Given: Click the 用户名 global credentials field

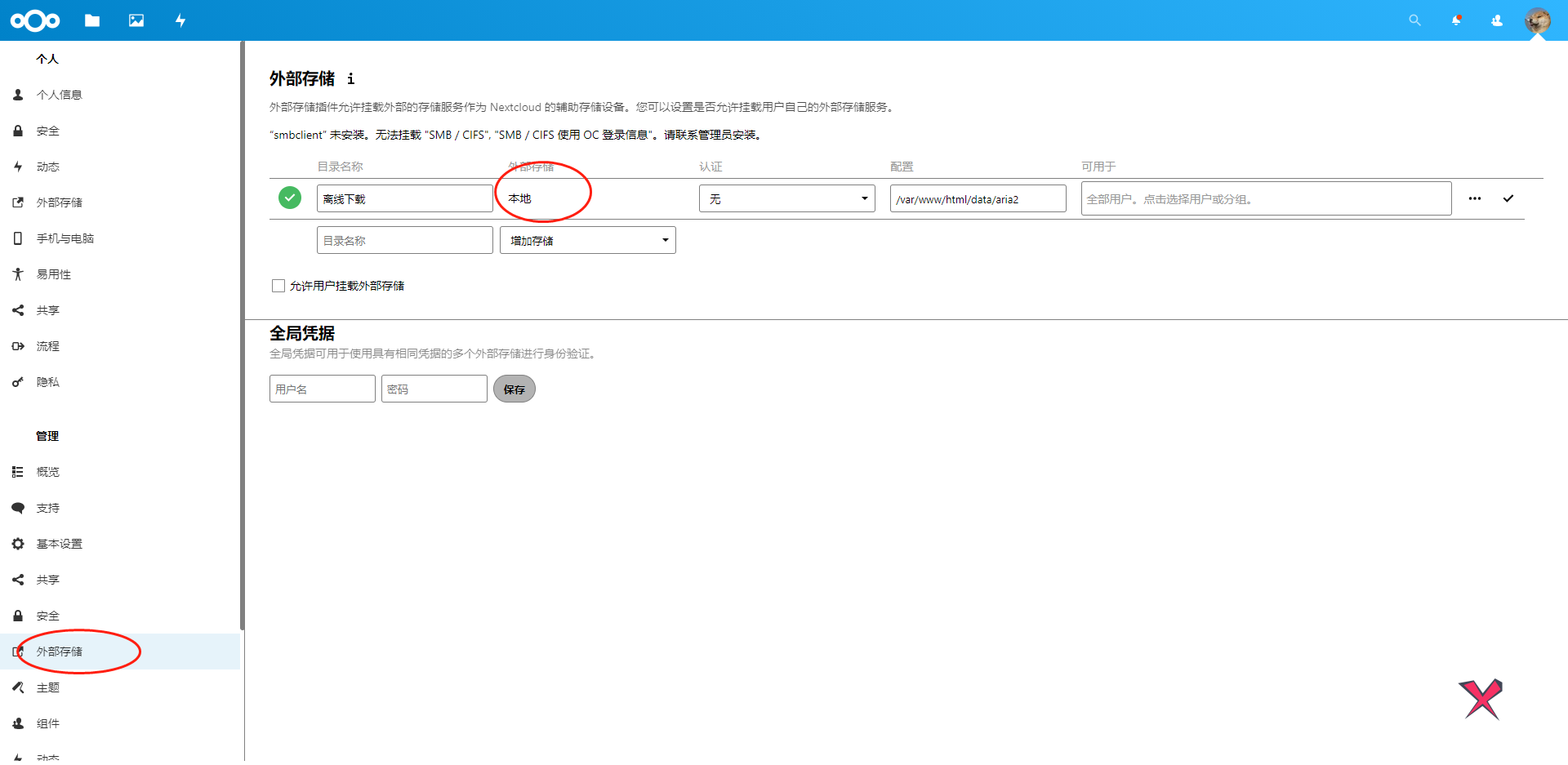Looking at the screenshot, I should pyautogui.click(x=323, y=389).
